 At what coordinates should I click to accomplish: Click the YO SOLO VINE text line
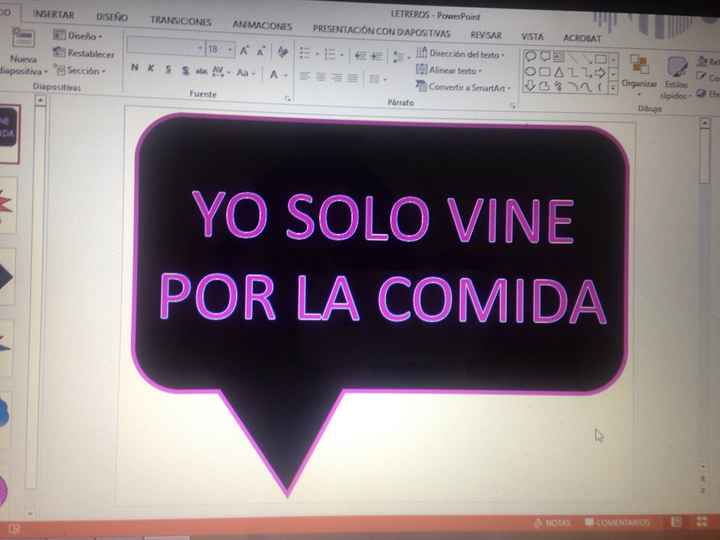tap(384, 218)
